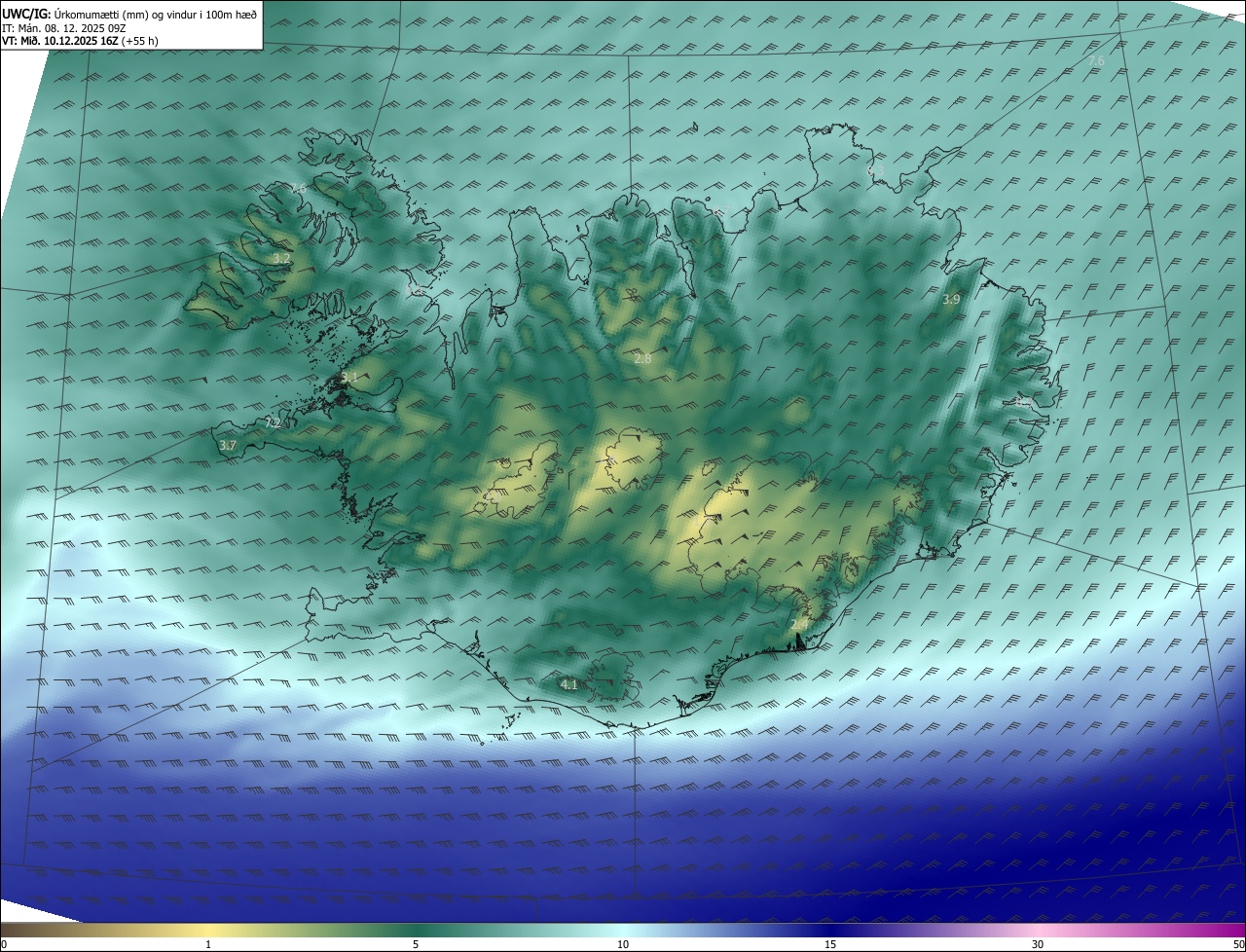Click the 3.2 value on the map

pos(280,258)
